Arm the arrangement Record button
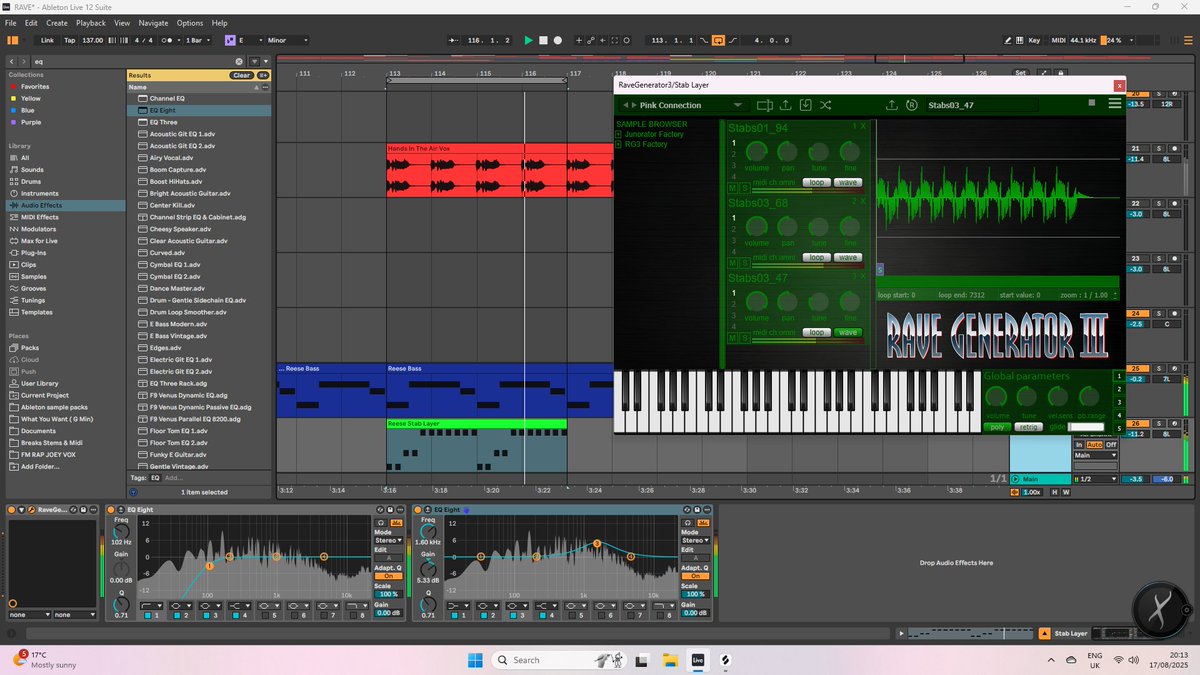The image size is (1200, 675). (x=558, y=40)
